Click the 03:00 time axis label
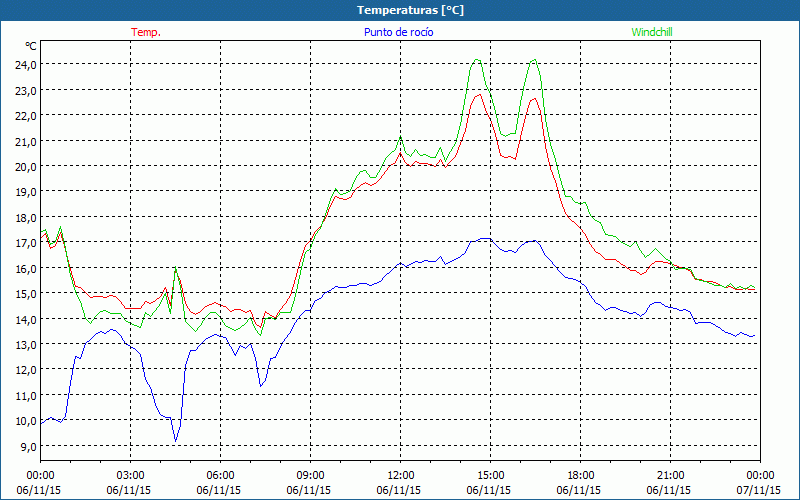This screenshot has height=500, width=800. point(131,476)
